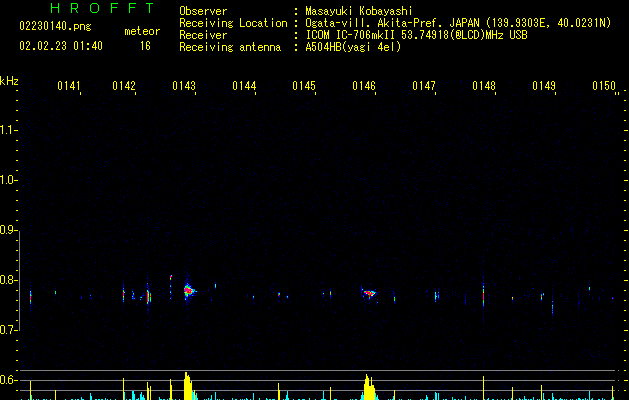The height and width of the screenshot is (400, 629).
Task: Click the gray frequency range bar beside 0.8
Action: pyautogui.click(x=19, y=281)
